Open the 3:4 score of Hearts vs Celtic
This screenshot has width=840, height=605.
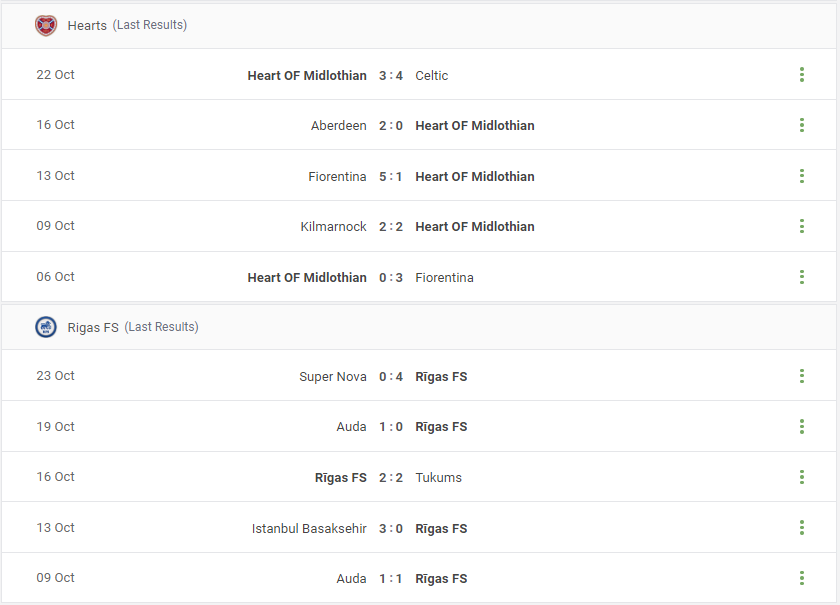391,76
